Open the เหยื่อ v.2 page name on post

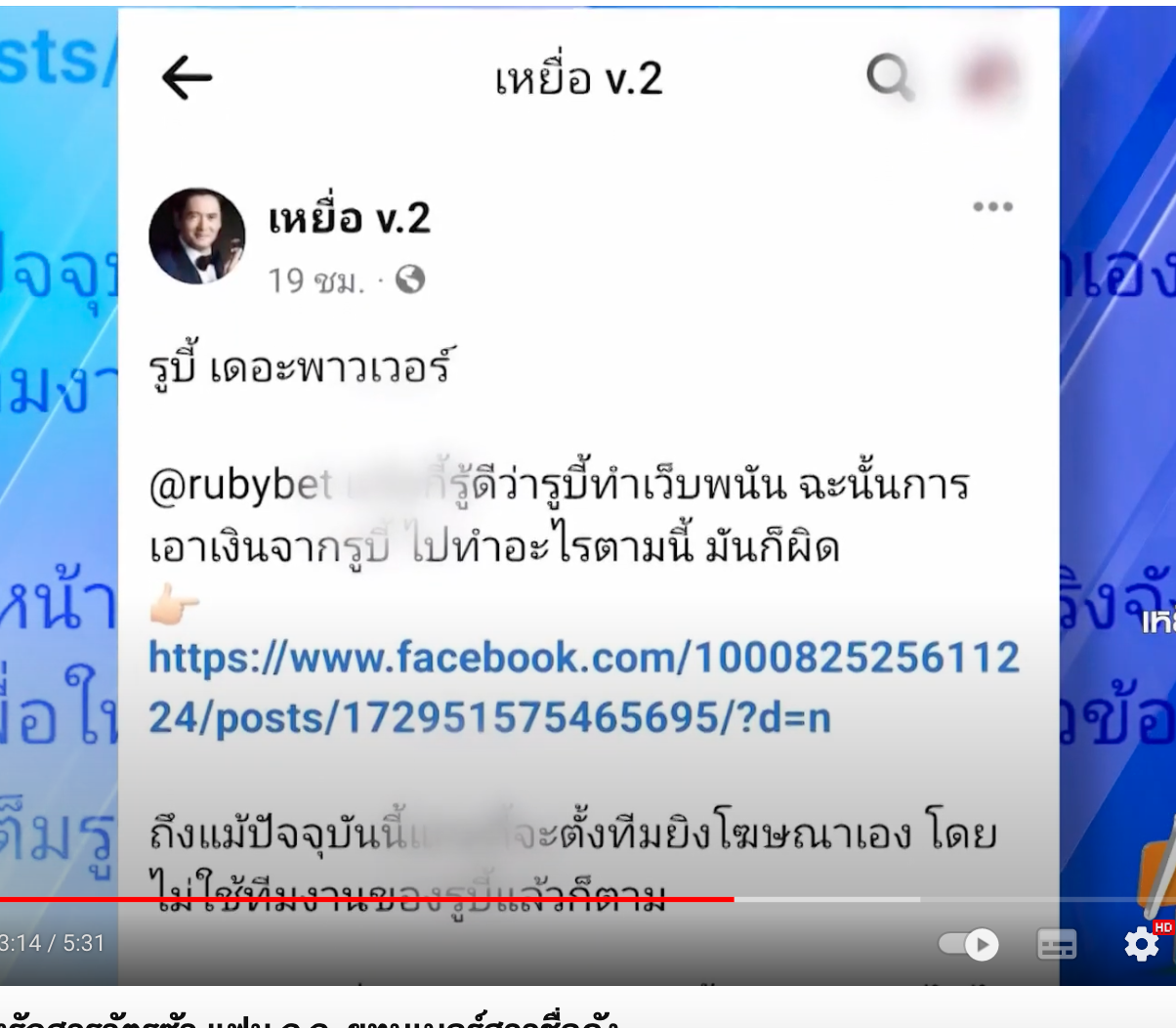pyautogui.click(x=349, y=218)
